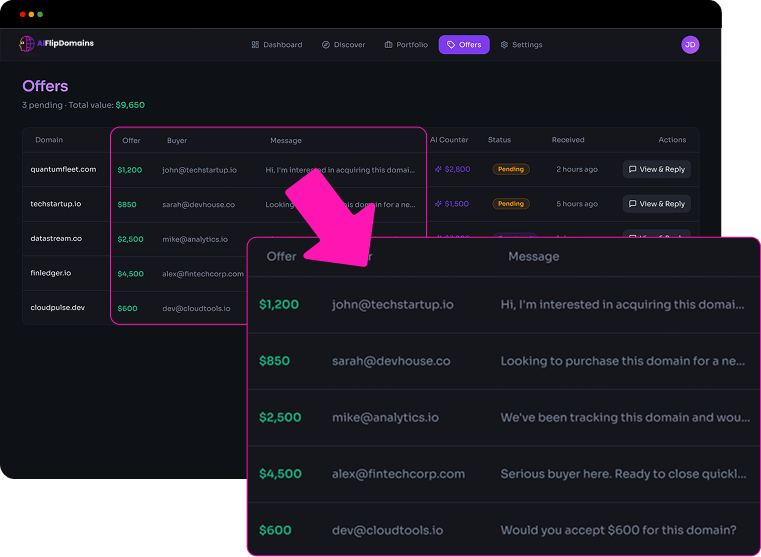Click the Offers tag icon
The image size is (761, 557).
click(451, 45)
